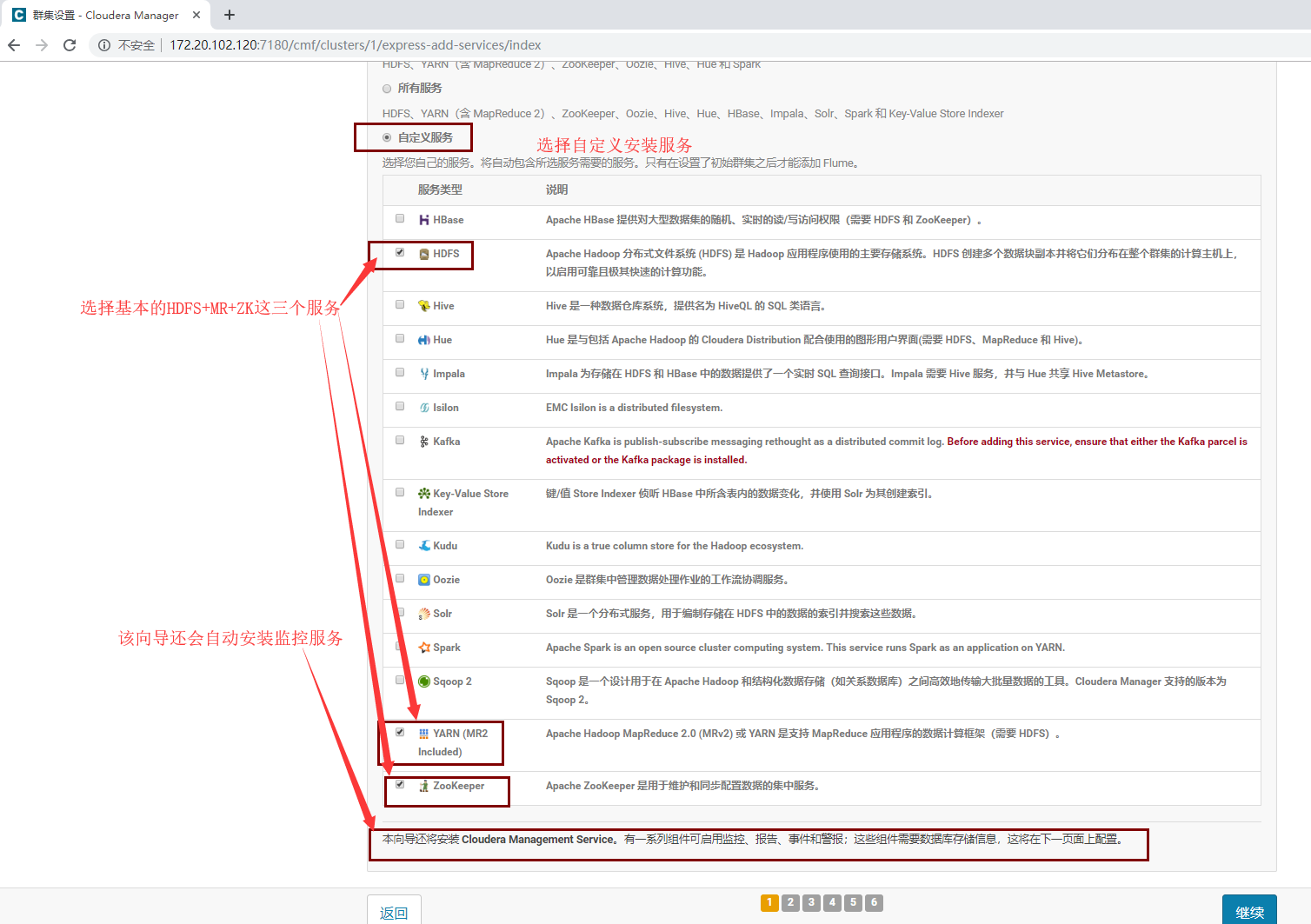This screenshot has width=1311, height=924.
Task: Click the Cloudera Management Service notice text
Action: [754, 840]
